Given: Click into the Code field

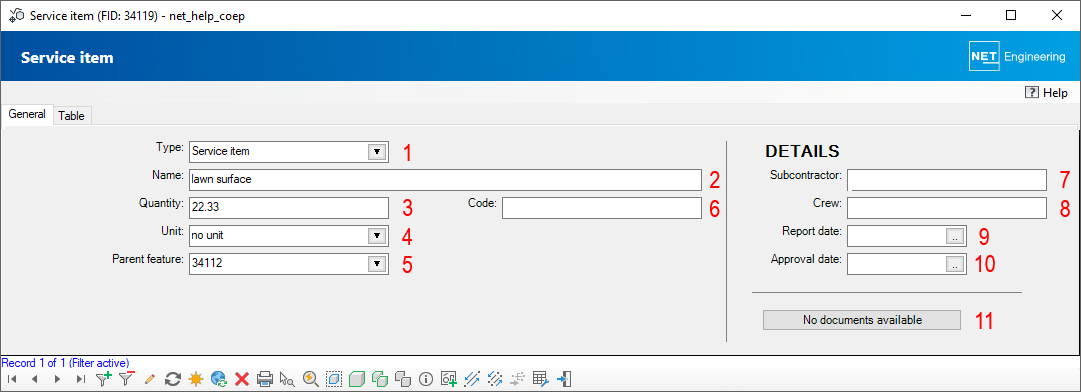Looking at the screenshot, I should point(602,207).
